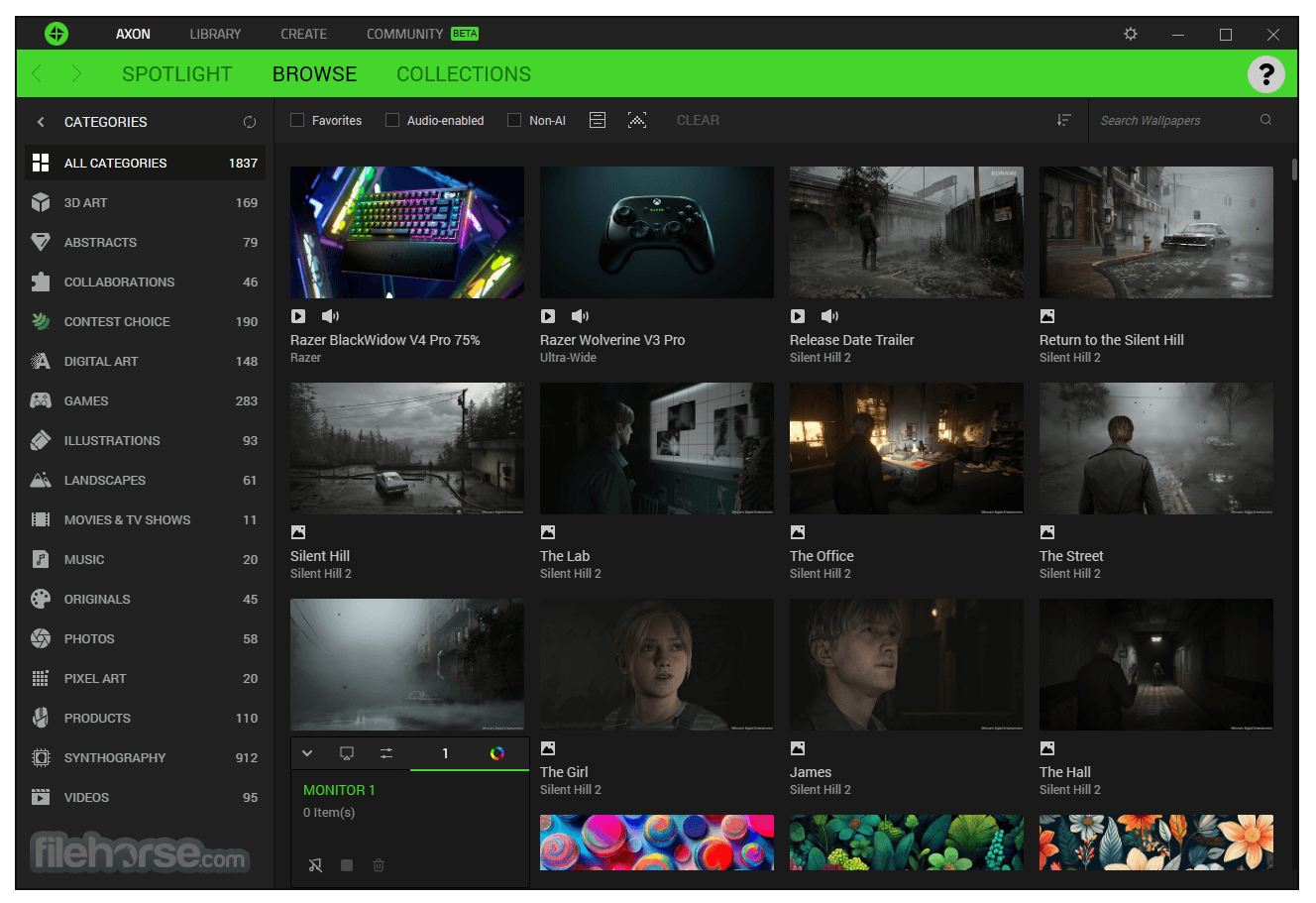Show the Landscapes category
The image size is (1316, 903).
[145, 480]
